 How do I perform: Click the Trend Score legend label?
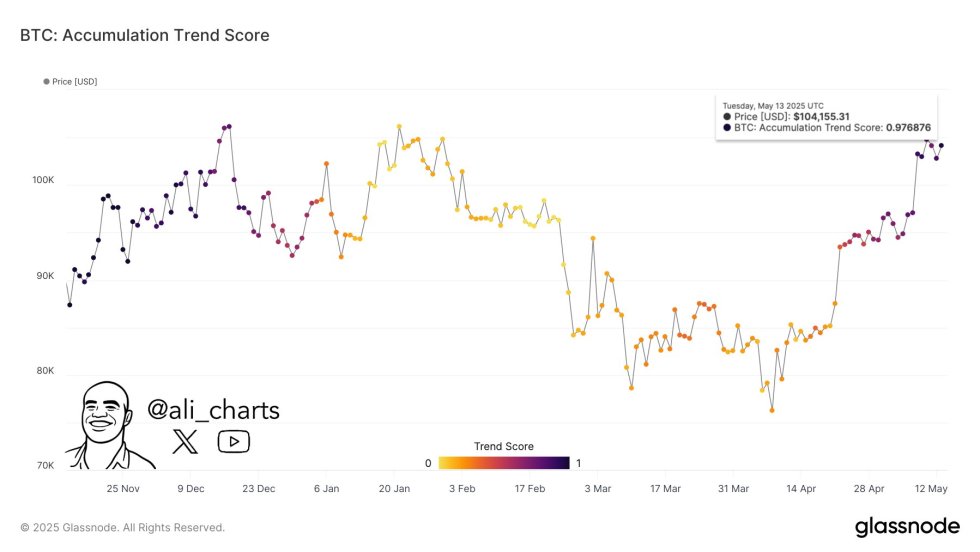pos(503,446)
